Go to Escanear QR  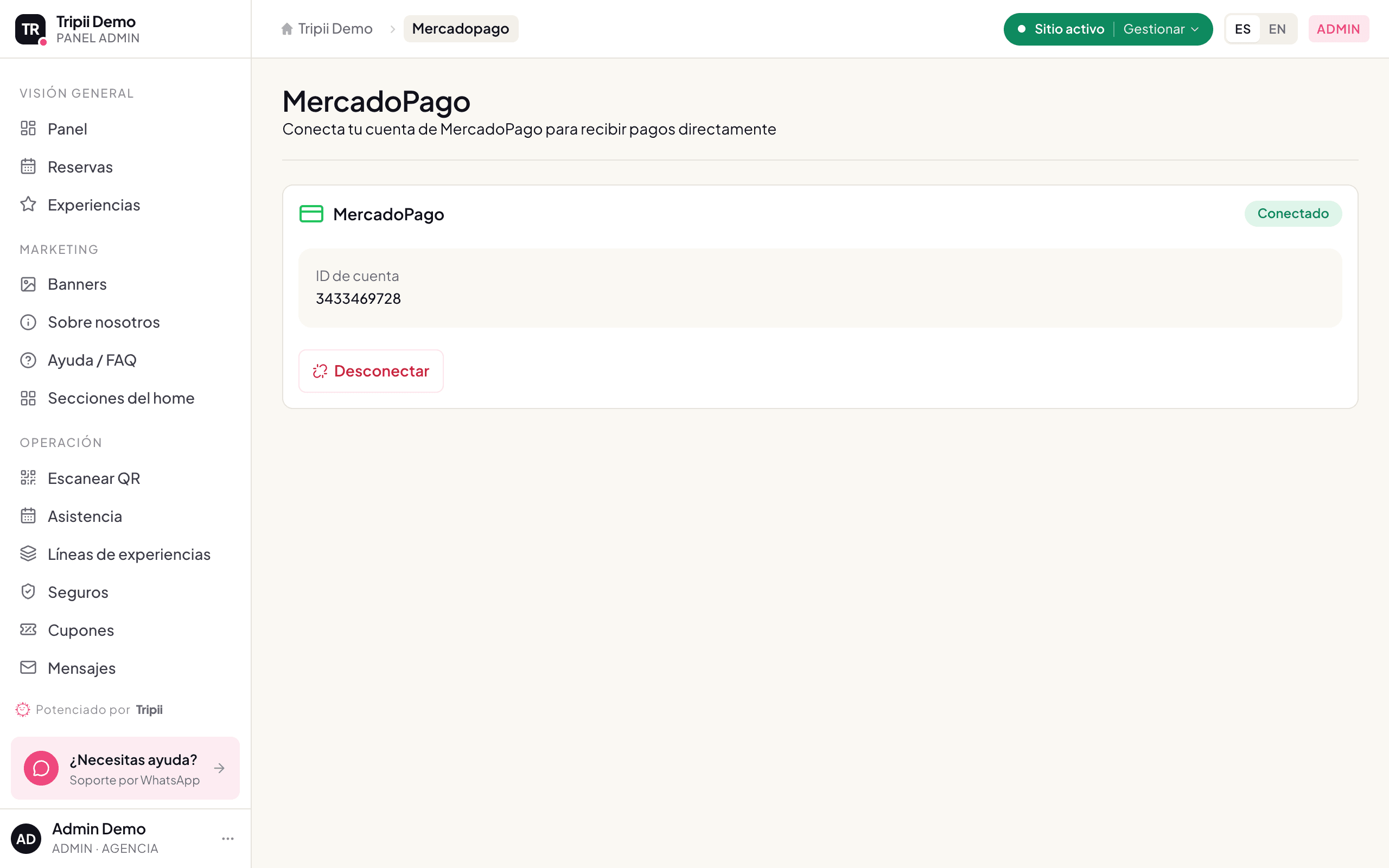click(125, 477)
